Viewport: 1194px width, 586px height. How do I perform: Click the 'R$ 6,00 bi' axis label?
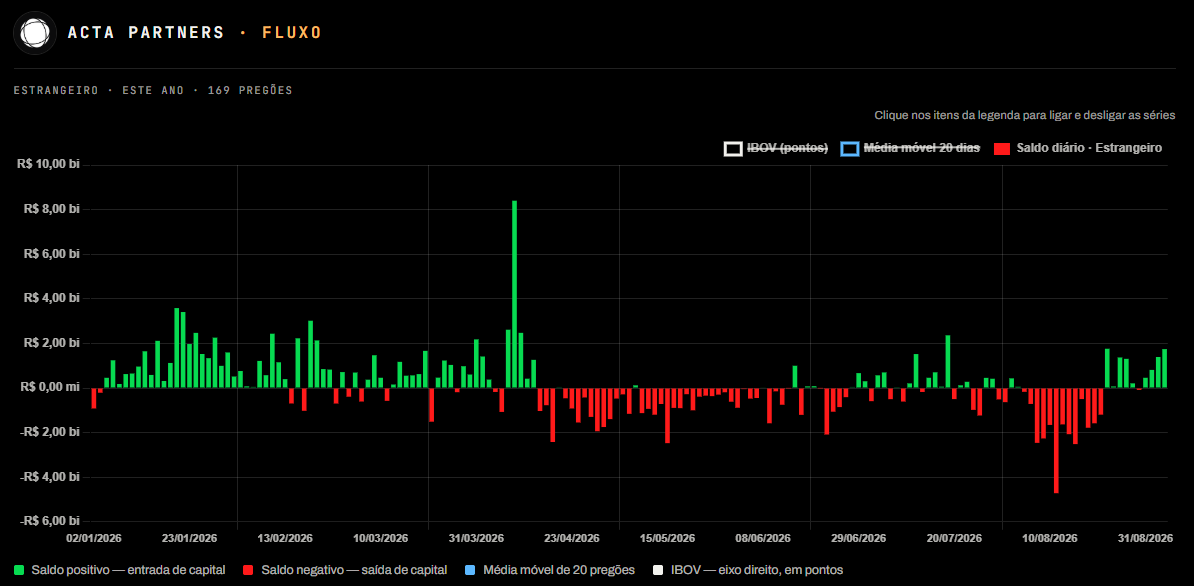pyautogui.click(x=51, y=253)
